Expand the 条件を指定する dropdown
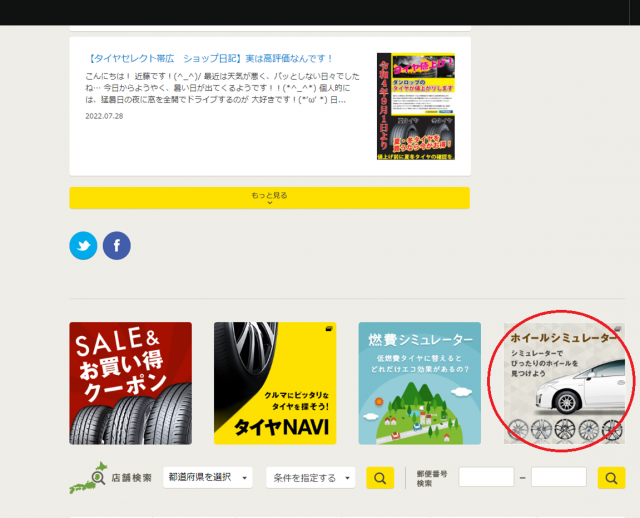 [310, 478]
